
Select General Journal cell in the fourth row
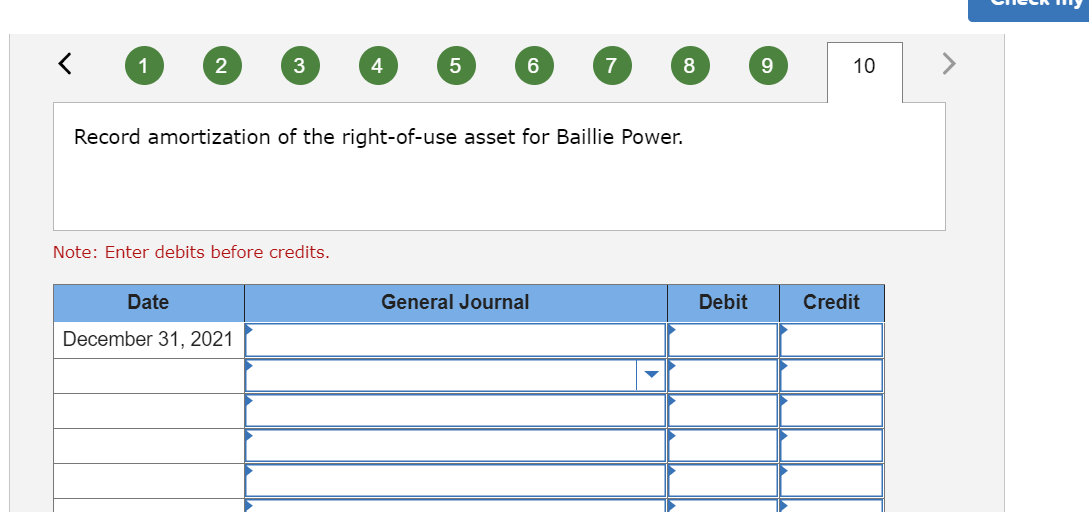click(x=456, y=445)
